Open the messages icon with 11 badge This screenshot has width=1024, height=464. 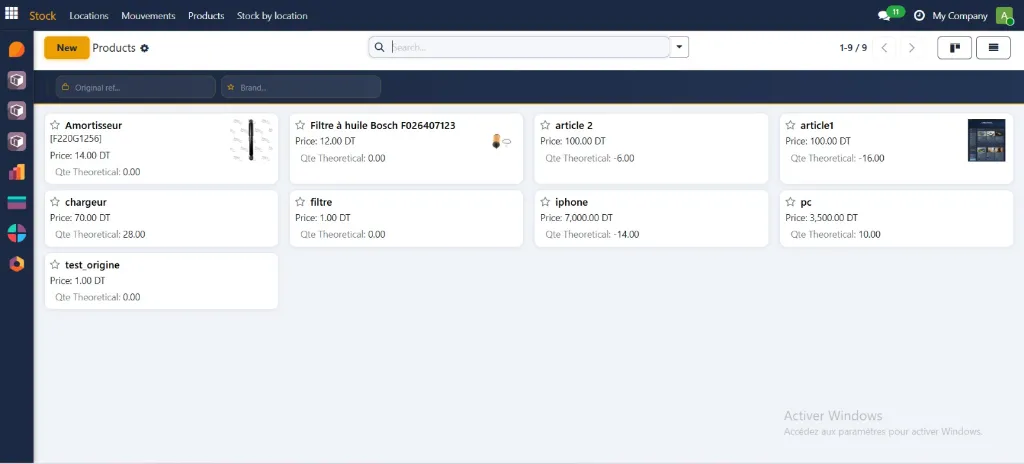tap(884, 16)
